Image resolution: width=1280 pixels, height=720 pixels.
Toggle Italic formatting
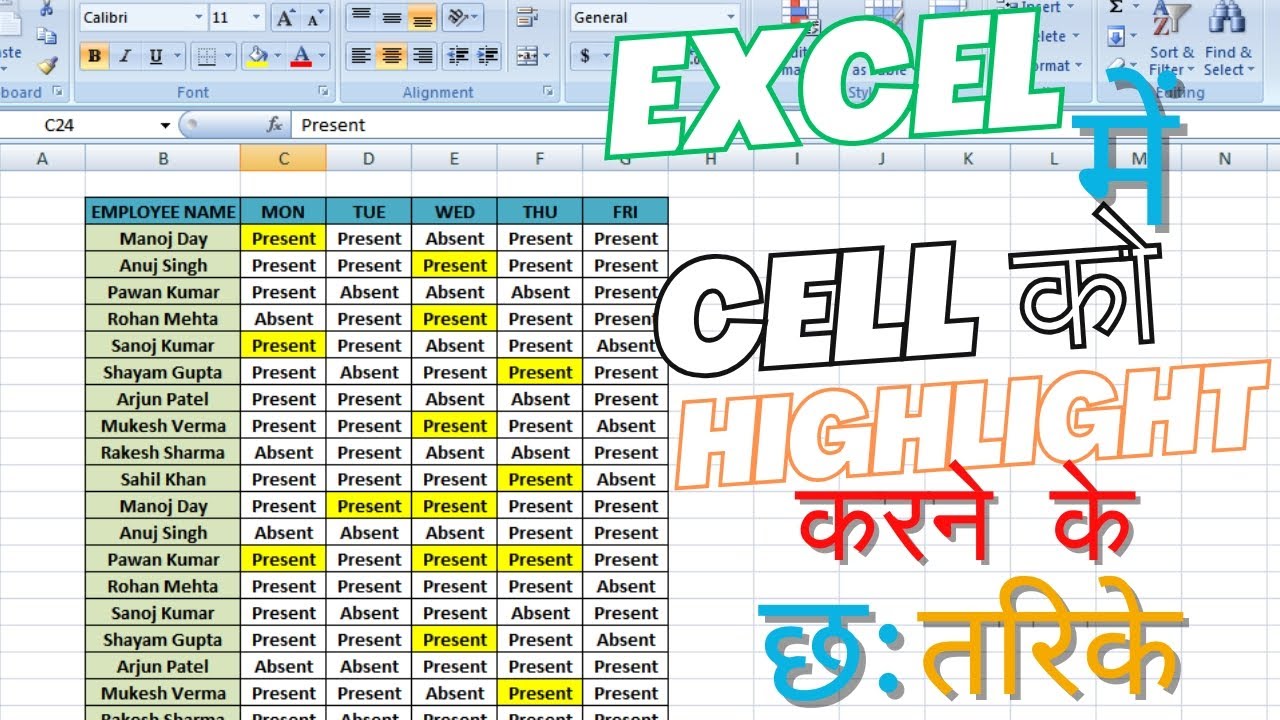coord(125,56)
